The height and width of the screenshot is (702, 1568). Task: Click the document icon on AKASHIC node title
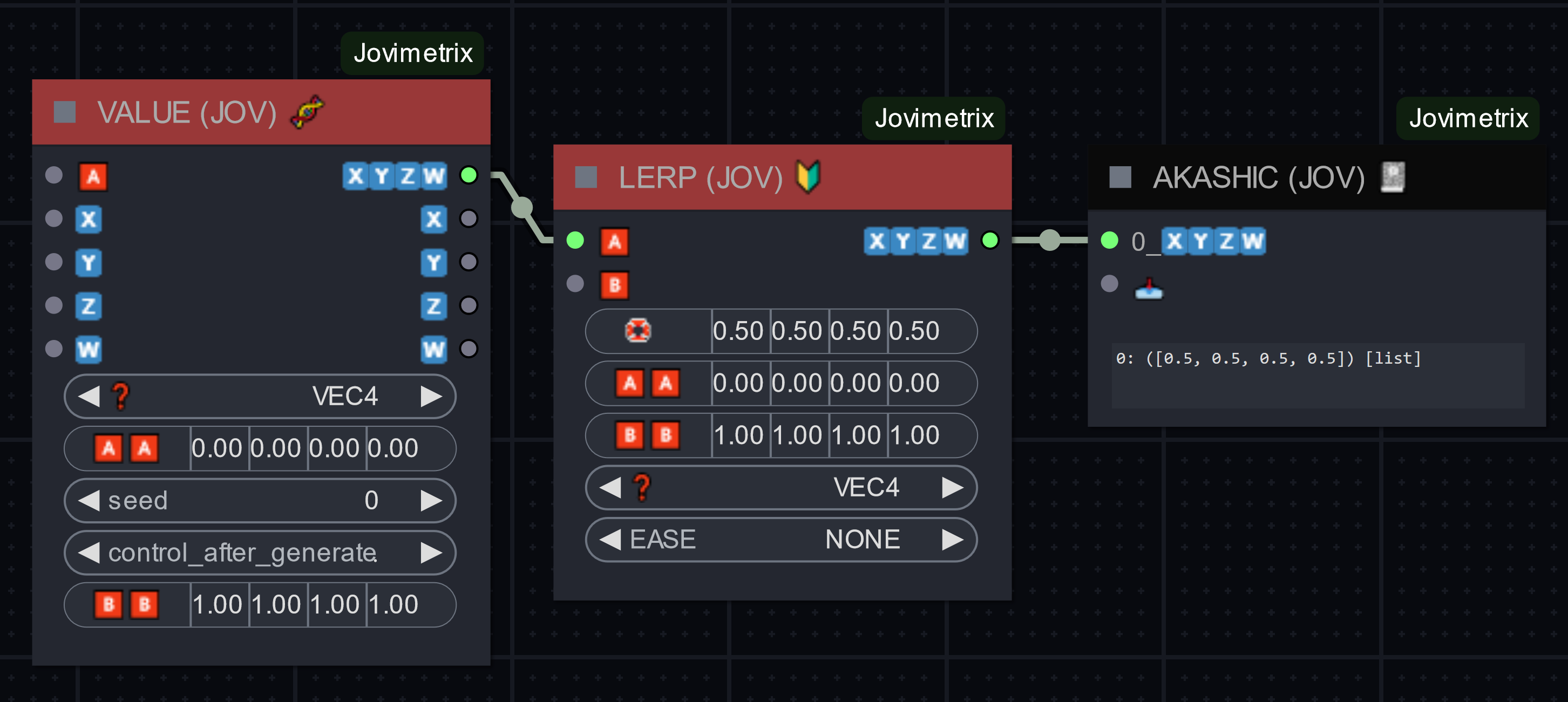tap(1392, 177)
